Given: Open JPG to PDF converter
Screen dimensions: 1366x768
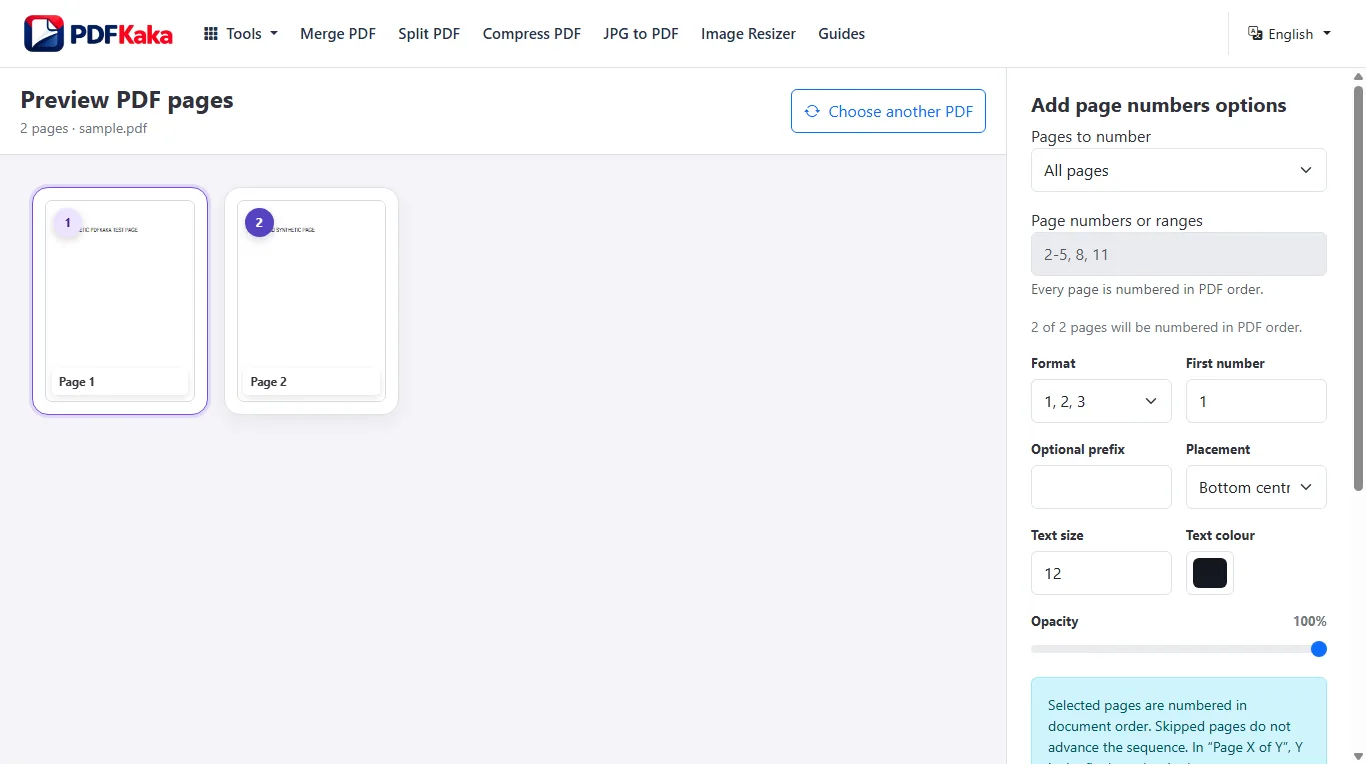Looking at the screenshot, I should [641, 34].
